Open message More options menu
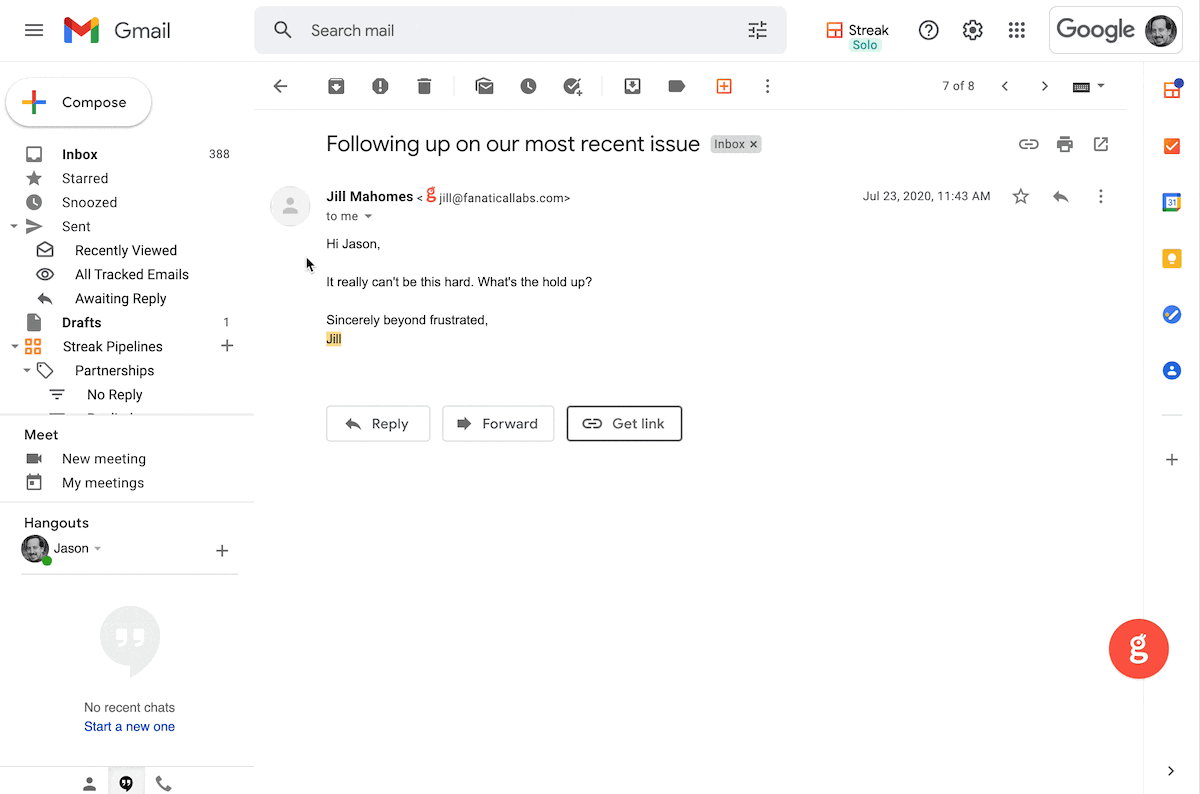 click(x=1101, y=196)
